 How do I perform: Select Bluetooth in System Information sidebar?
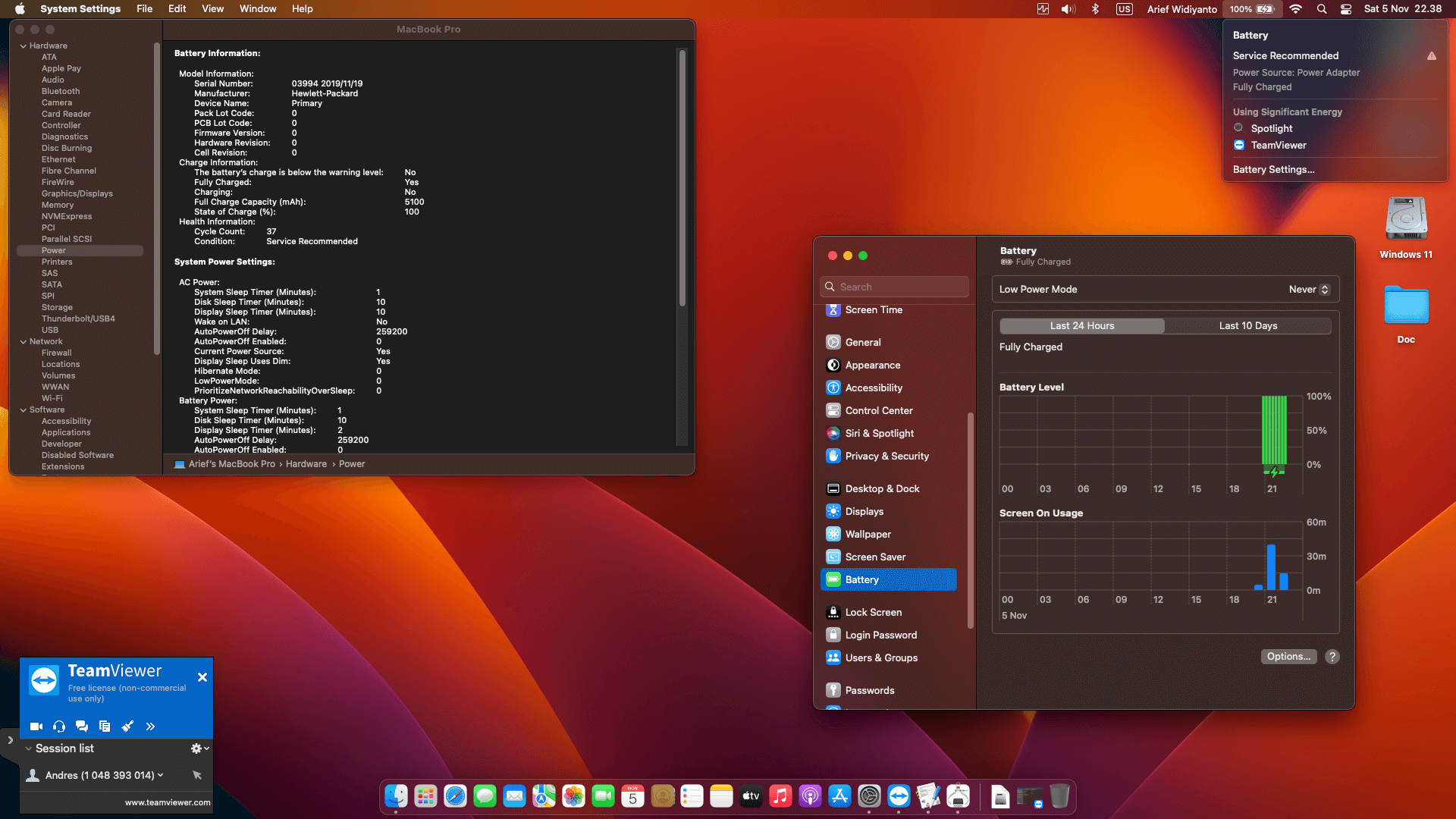tap(60, 92)
